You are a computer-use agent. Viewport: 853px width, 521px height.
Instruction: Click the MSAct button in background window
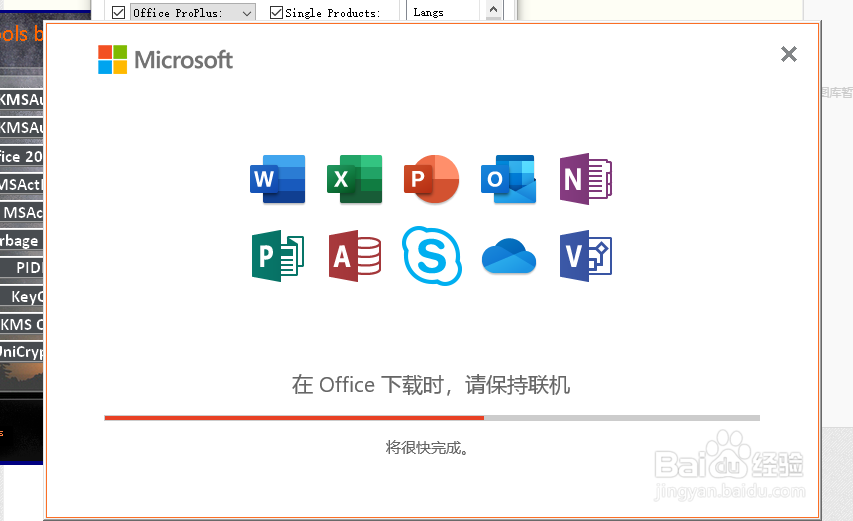coord(22,184)
